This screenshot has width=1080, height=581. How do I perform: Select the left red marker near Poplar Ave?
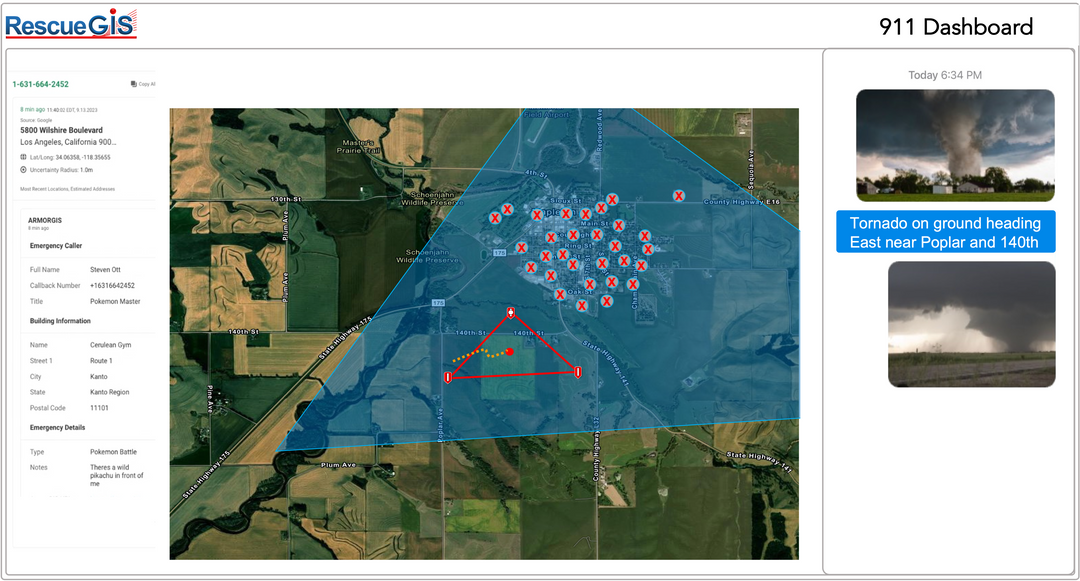[x=447, y=377]
